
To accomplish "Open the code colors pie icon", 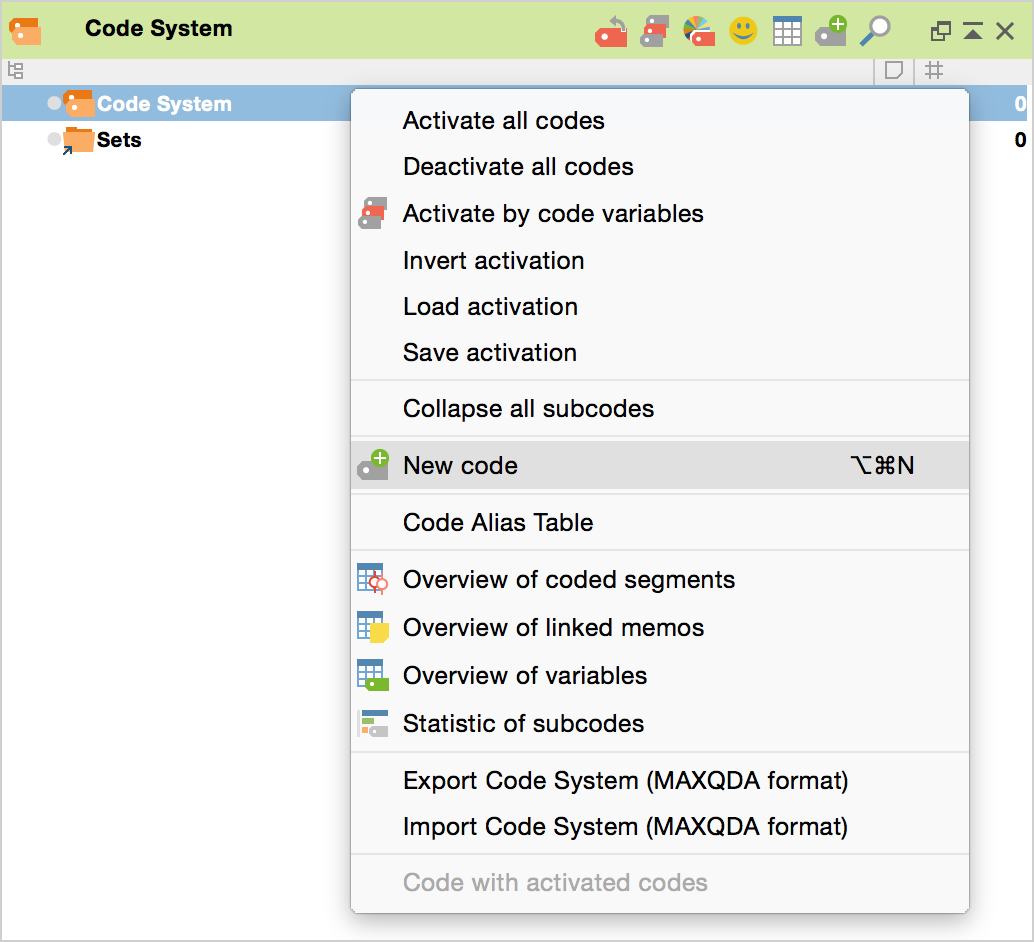I will pos(699,32).
